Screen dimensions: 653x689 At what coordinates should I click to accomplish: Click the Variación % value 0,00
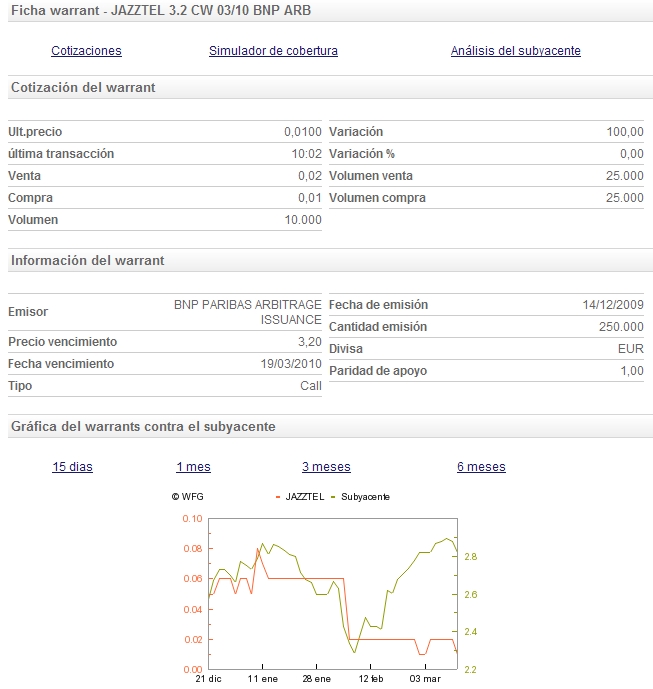632,154
